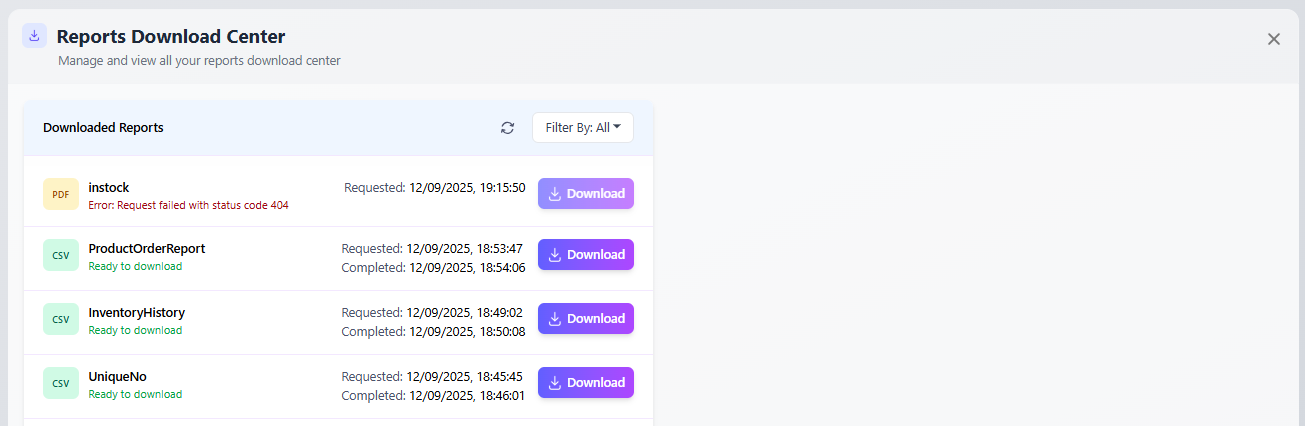Viewport: 1305px width, 426px height.
Task: Click the CSV badge for InventoryHistory
Action: pyautogui.click(x=61, y=319)
